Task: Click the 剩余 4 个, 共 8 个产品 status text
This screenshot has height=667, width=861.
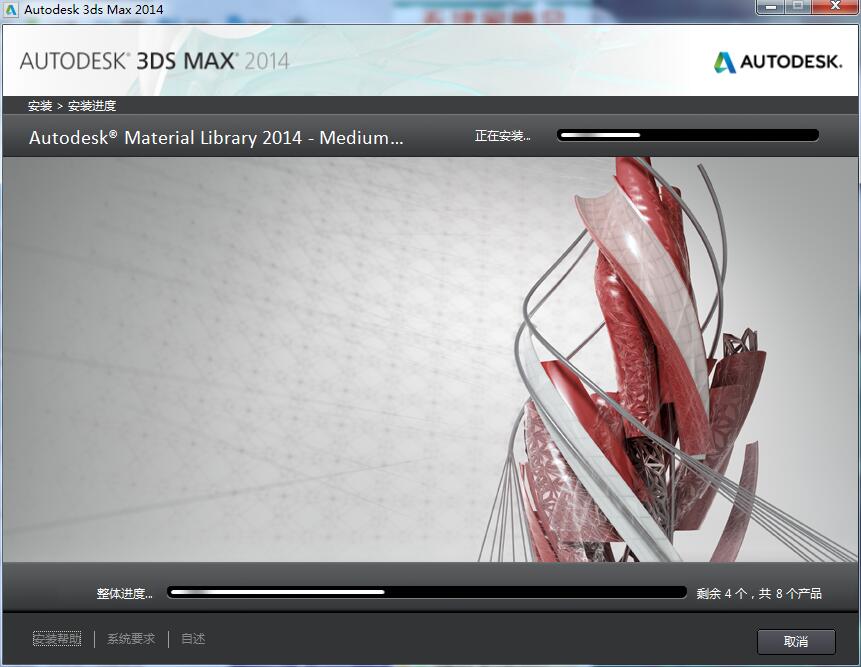Action: click(759, 593)
